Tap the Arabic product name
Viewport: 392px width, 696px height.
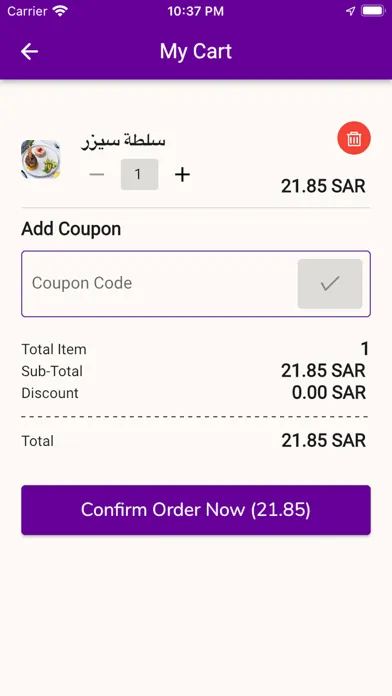click(123, 141)
